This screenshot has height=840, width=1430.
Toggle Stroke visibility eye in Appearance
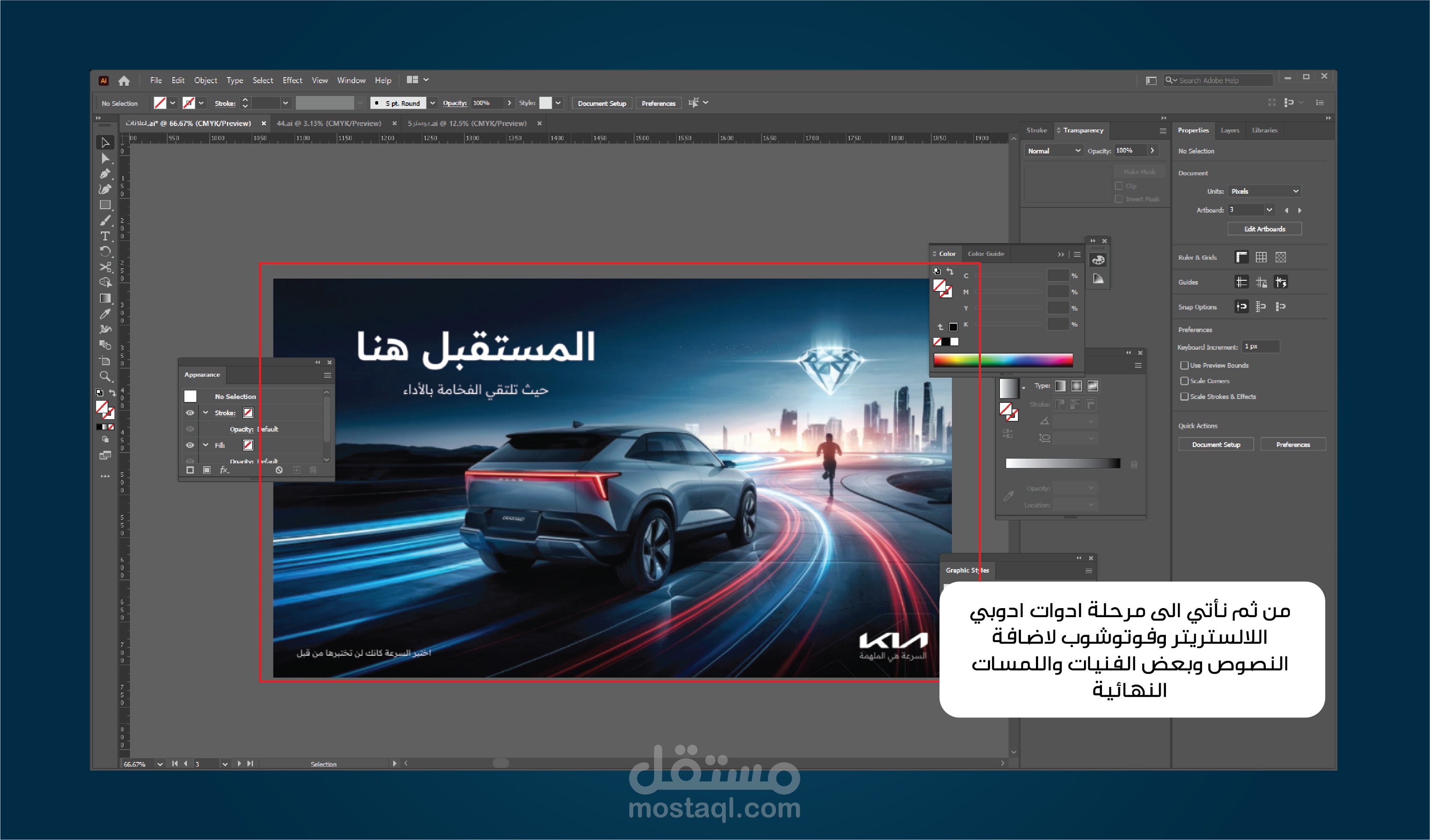(190, 413)
